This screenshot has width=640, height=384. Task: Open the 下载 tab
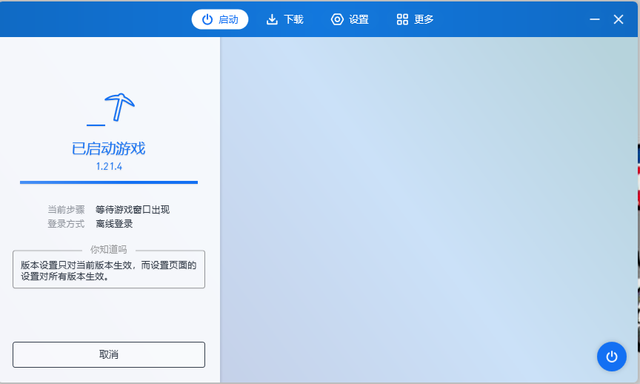click(293, 19)
